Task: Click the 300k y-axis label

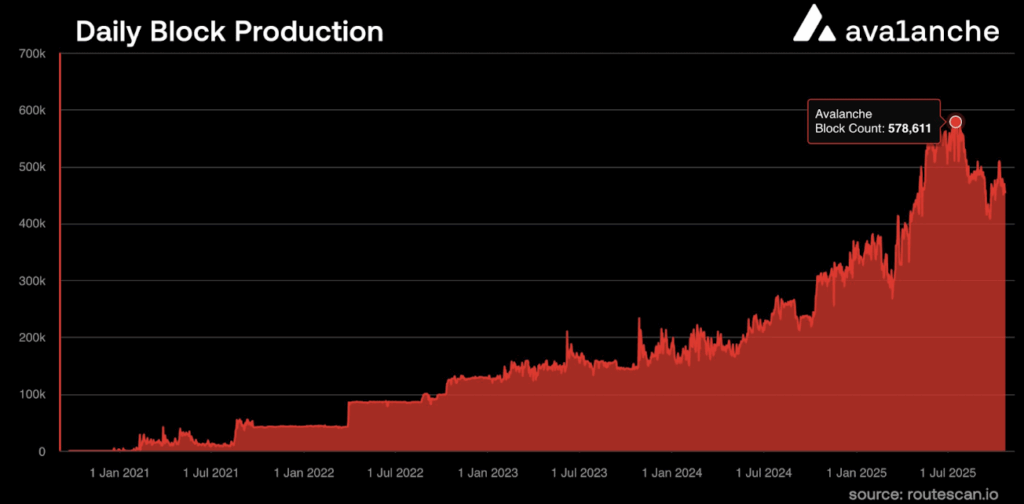Action: 32,281
